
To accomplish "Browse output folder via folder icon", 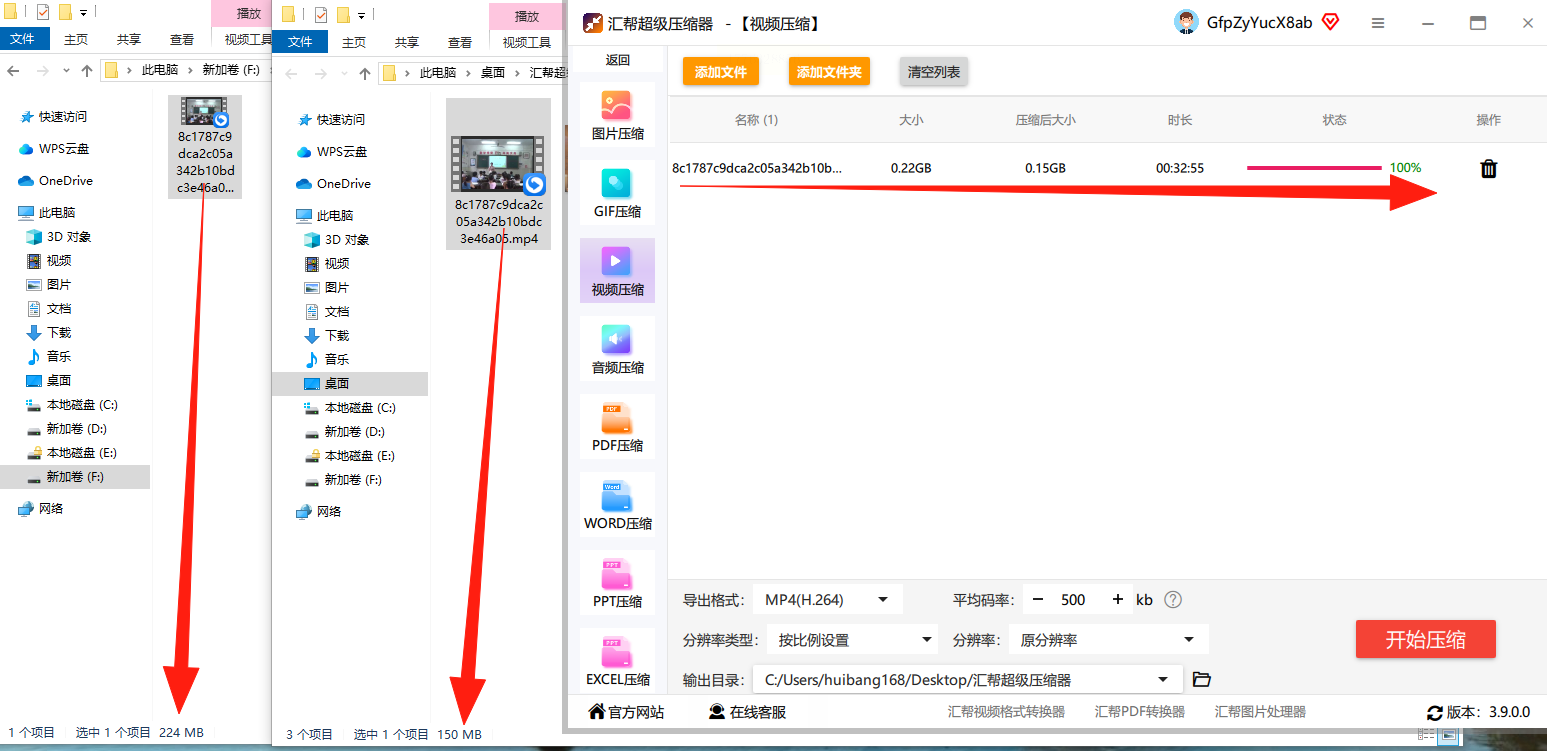I will coord(1202,680).
